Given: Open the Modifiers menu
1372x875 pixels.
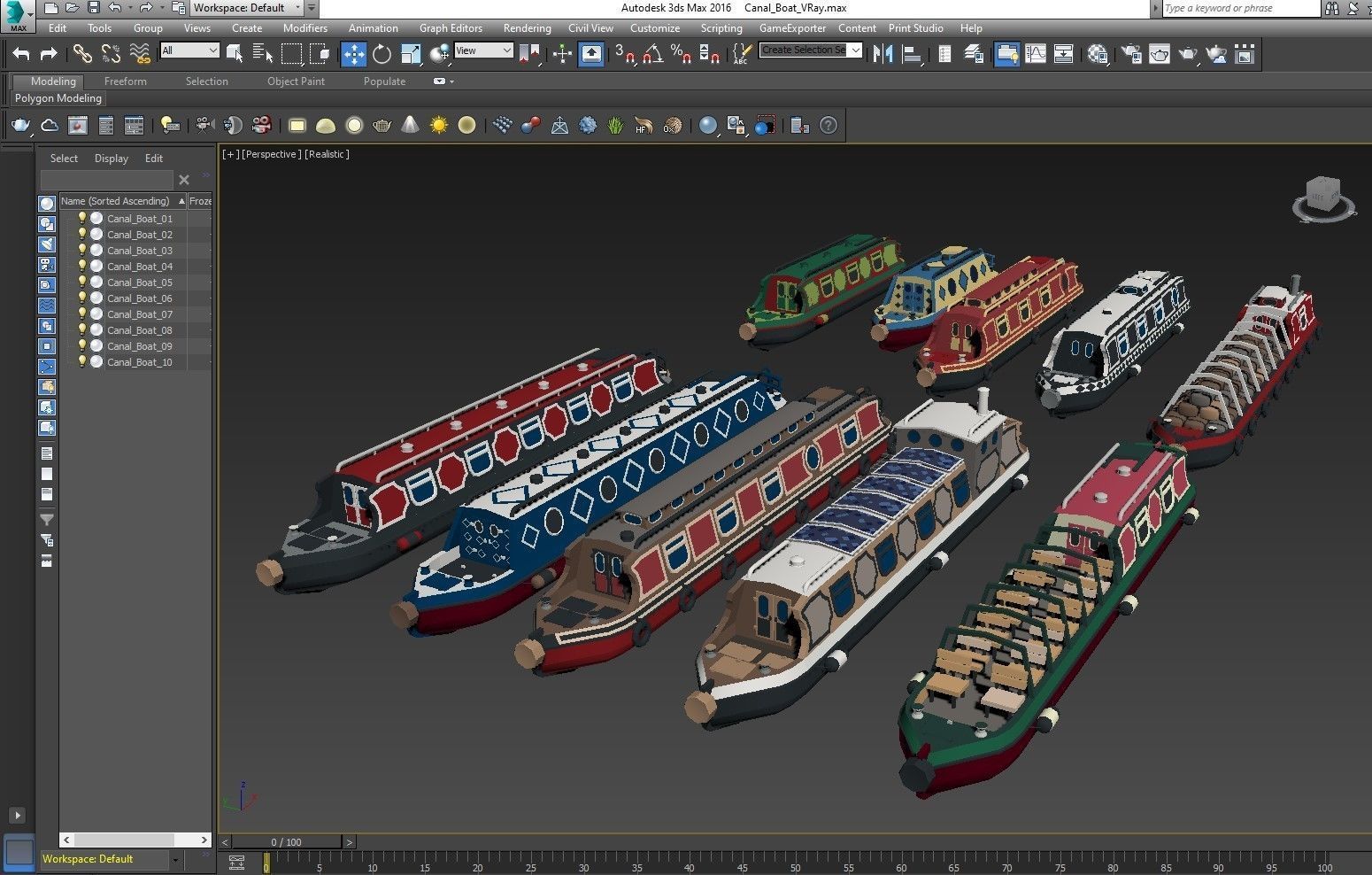Looking at the screenshot, I should pos(304,28).
